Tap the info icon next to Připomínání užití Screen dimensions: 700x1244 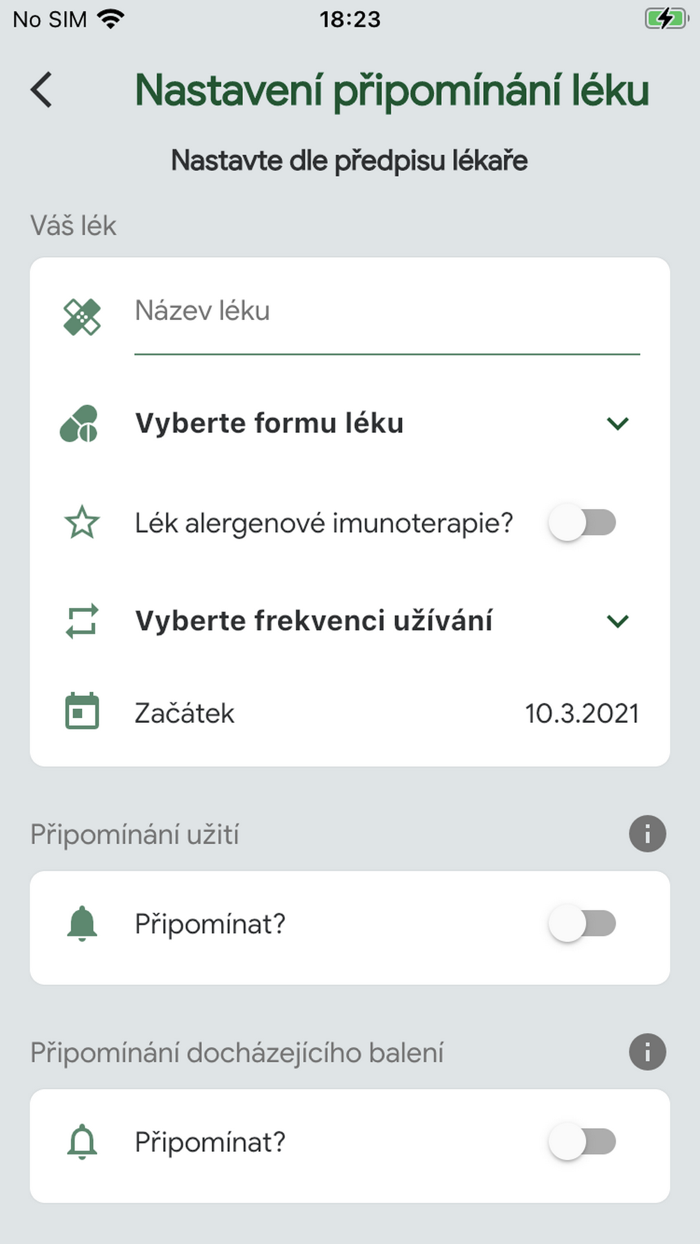[647, 833]
